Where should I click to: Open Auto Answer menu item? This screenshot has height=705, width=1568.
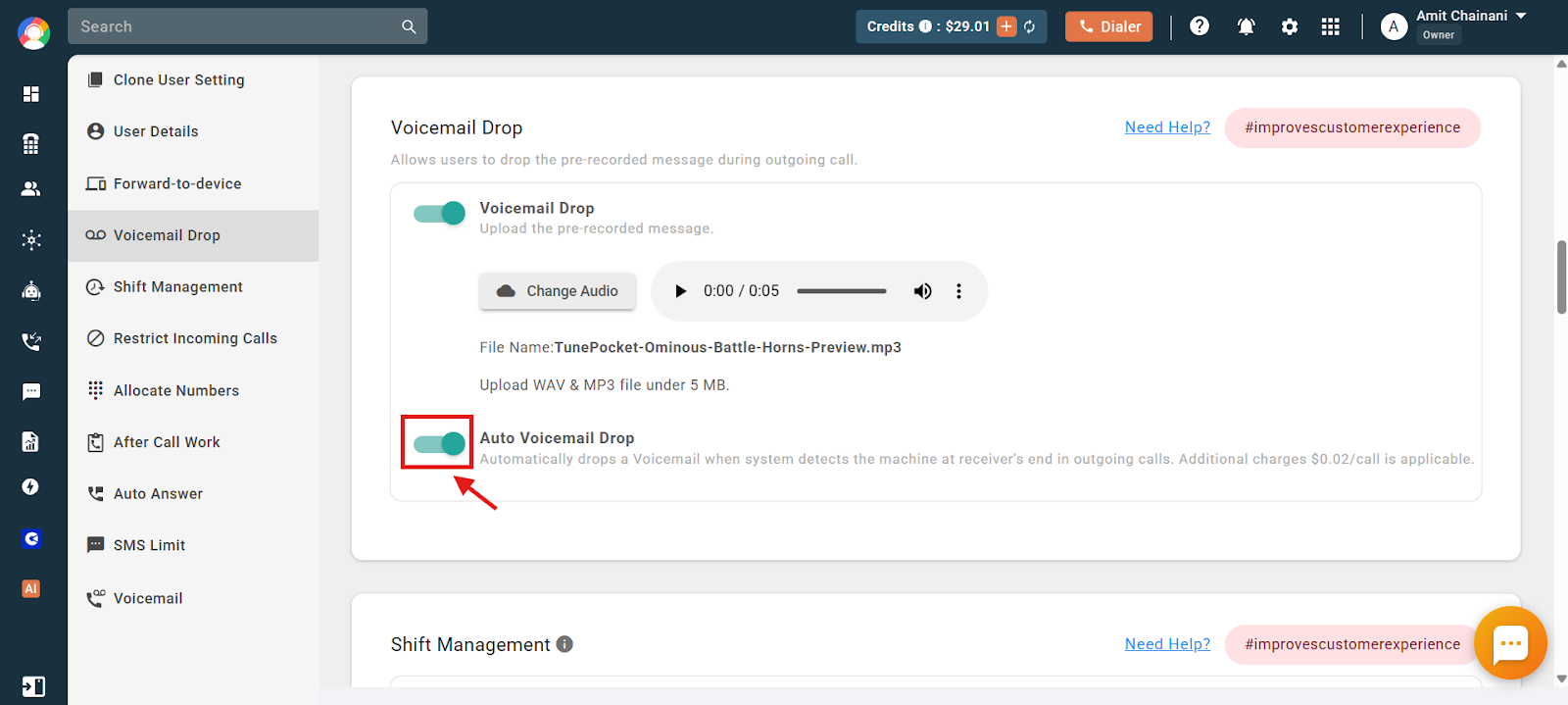coord(193,494)
